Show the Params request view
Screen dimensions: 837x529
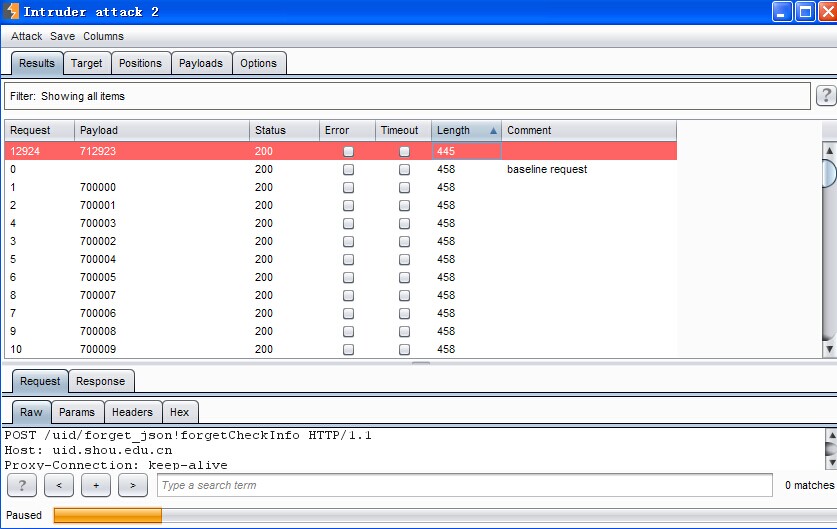click(77, 412)
